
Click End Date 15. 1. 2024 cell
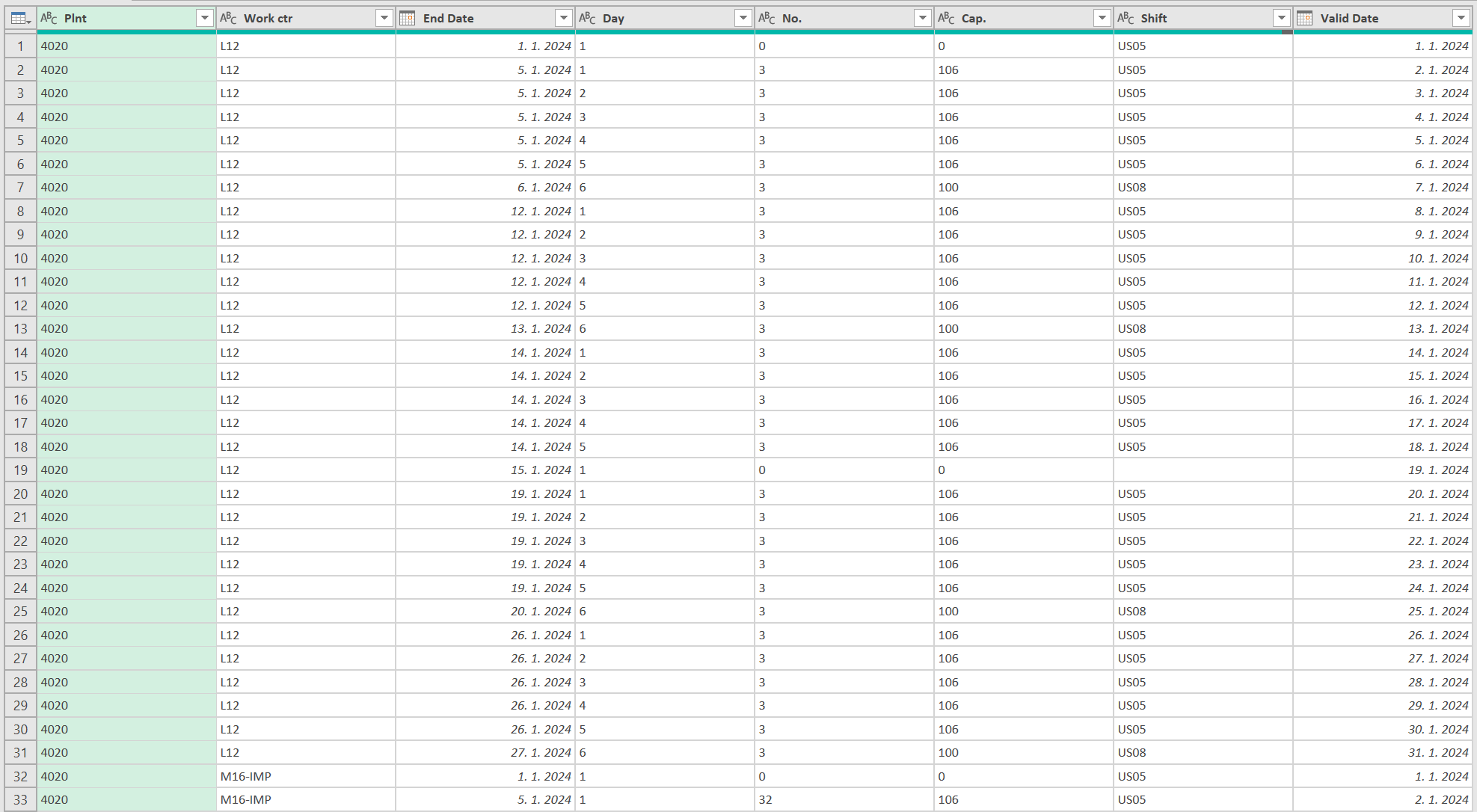point(485,470)
